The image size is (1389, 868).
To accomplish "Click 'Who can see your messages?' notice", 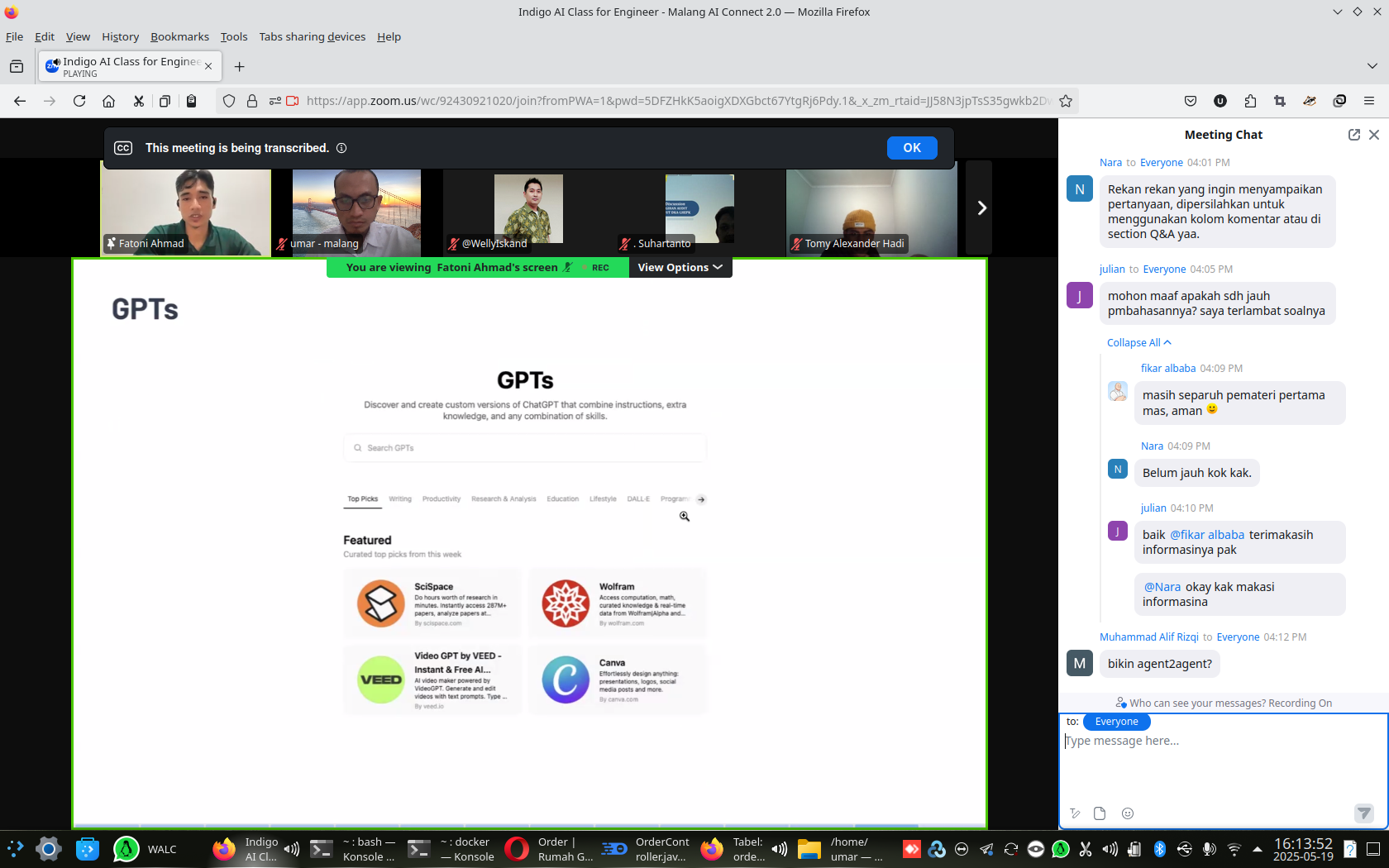I will tap(1224, 703).
